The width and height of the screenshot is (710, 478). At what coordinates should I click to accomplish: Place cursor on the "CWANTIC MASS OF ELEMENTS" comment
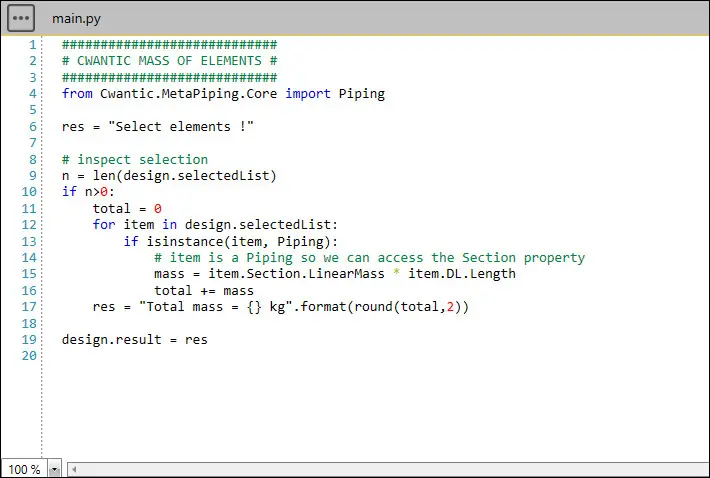(169, 61)
